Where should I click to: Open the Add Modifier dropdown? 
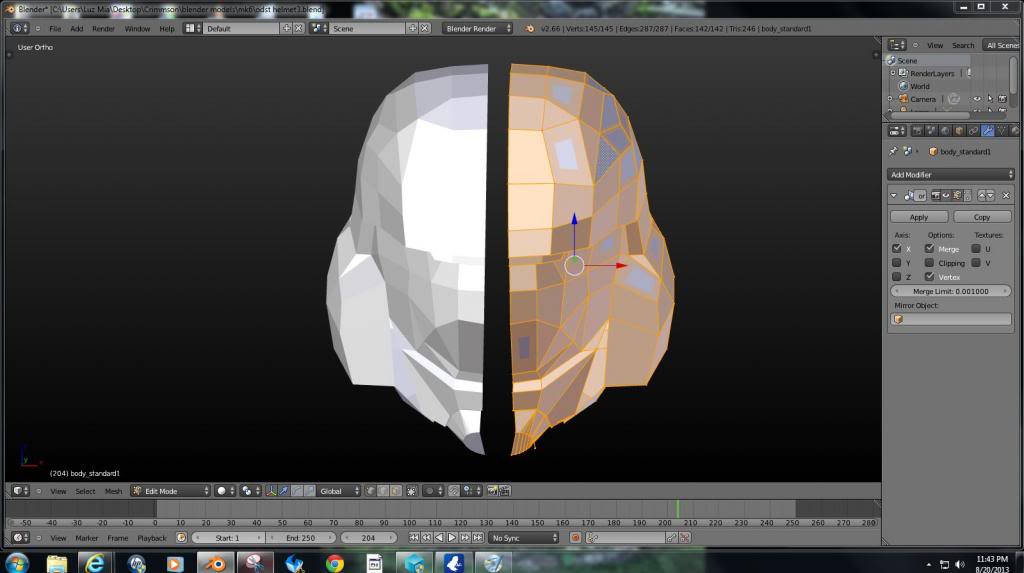[951, 174]
